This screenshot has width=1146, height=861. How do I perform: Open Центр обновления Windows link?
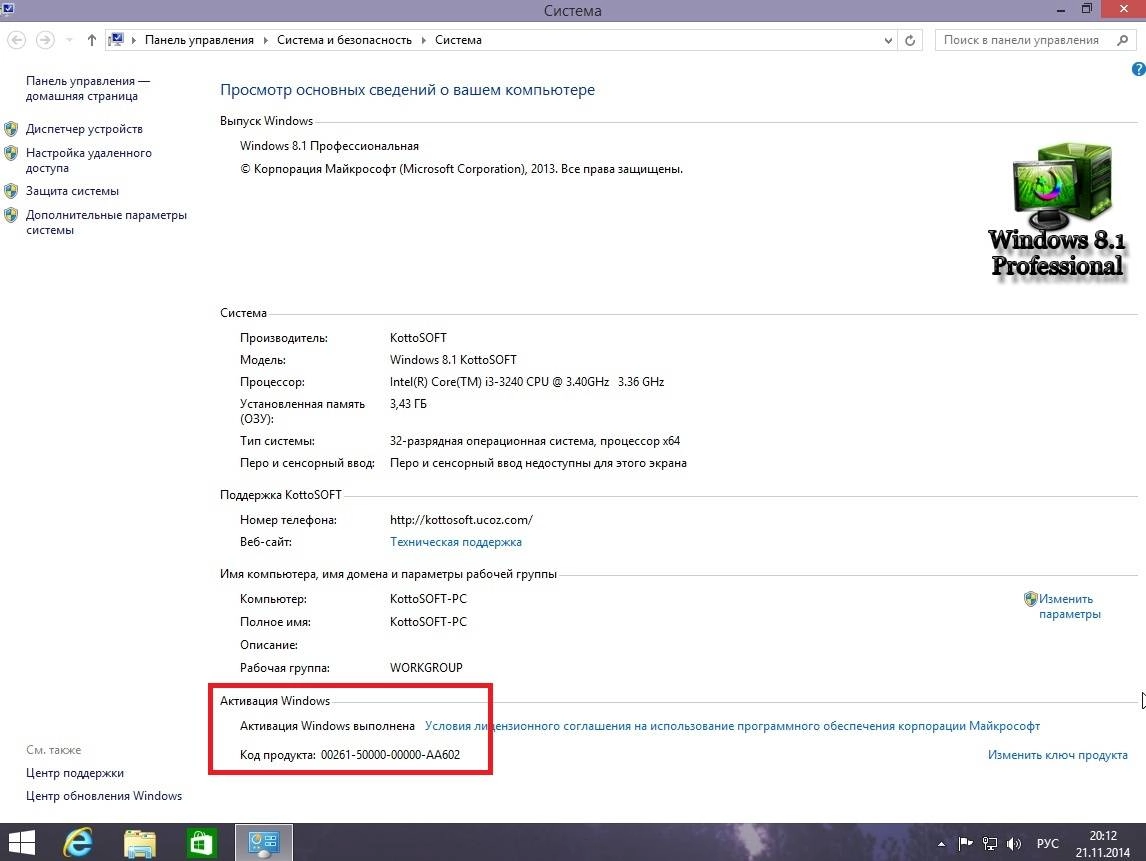coord(104,795)
